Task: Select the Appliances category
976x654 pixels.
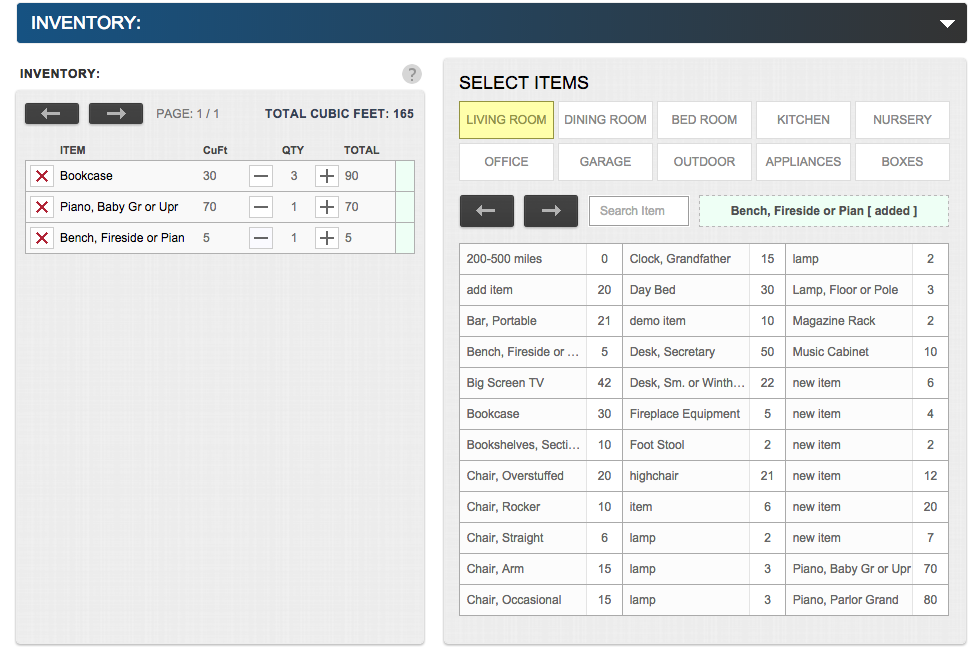Action: [x=803, y=162]
